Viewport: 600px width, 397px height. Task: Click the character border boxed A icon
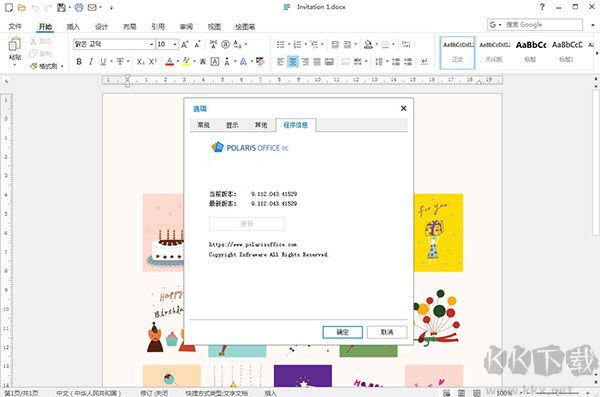215,62
